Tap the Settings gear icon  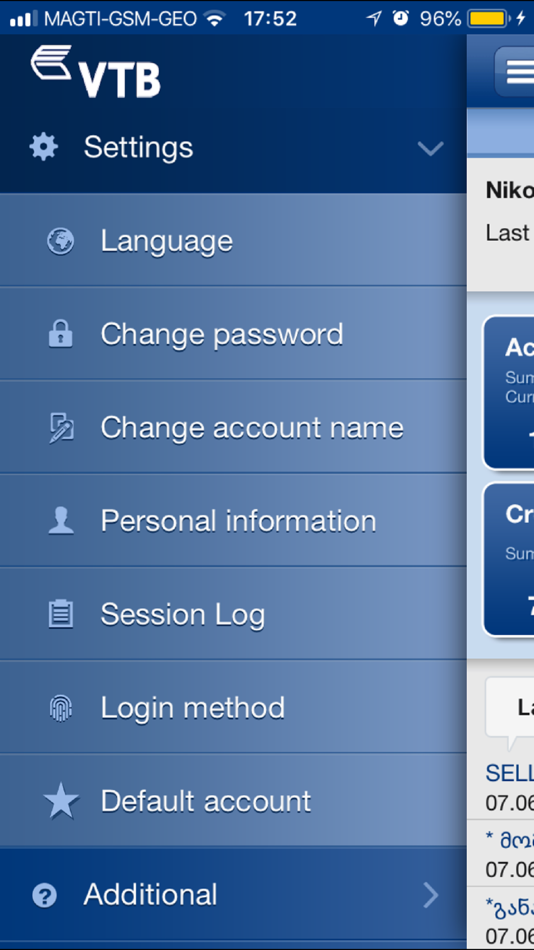tap(44, 148)
